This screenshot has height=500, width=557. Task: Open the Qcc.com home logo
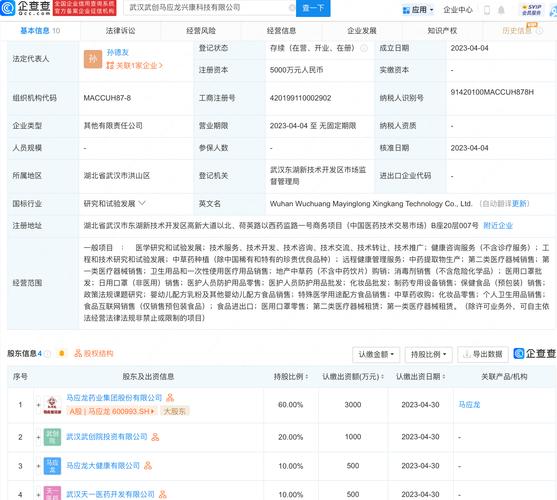point(26,8)
